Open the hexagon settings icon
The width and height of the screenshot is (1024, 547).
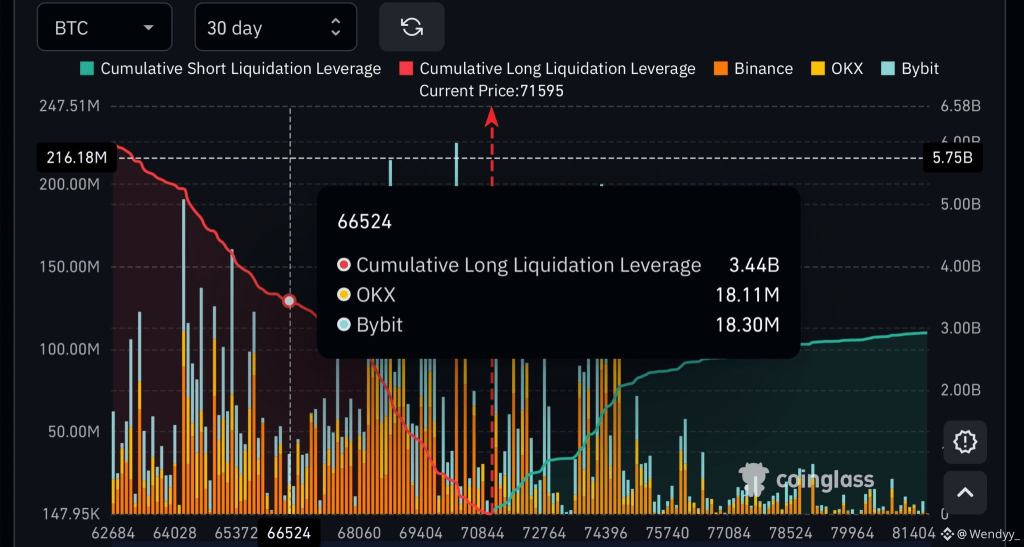[965, 441]
